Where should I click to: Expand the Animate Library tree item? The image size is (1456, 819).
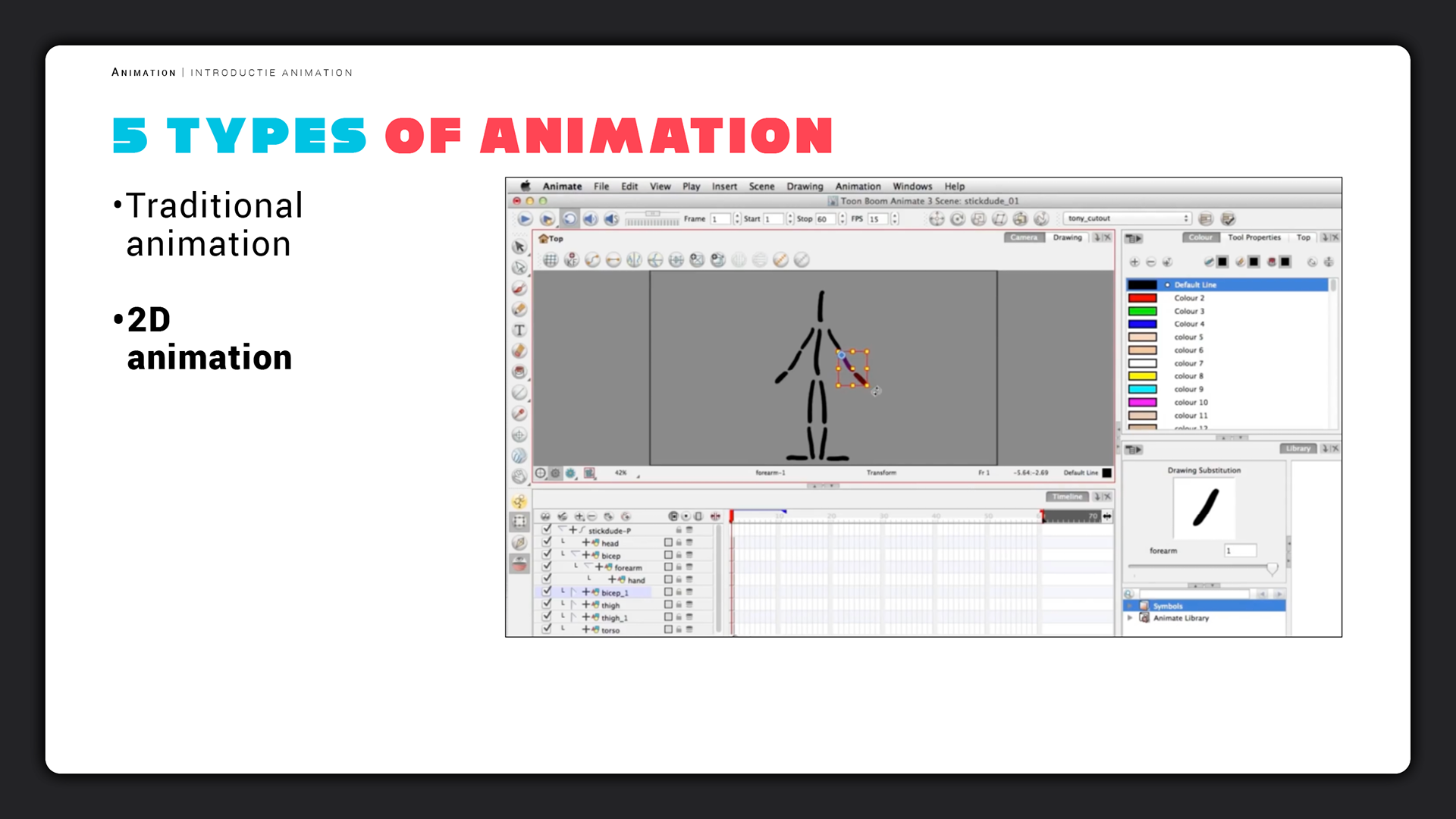(1130, 618)
